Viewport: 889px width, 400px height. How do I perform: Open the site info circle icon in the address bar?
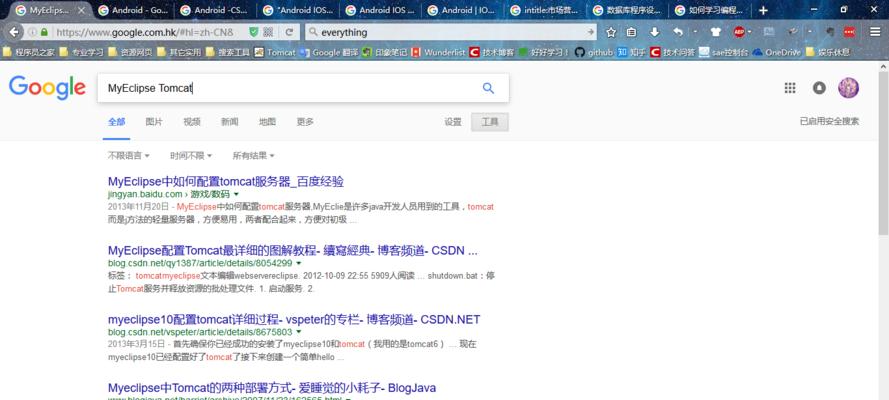coord(33,32)
